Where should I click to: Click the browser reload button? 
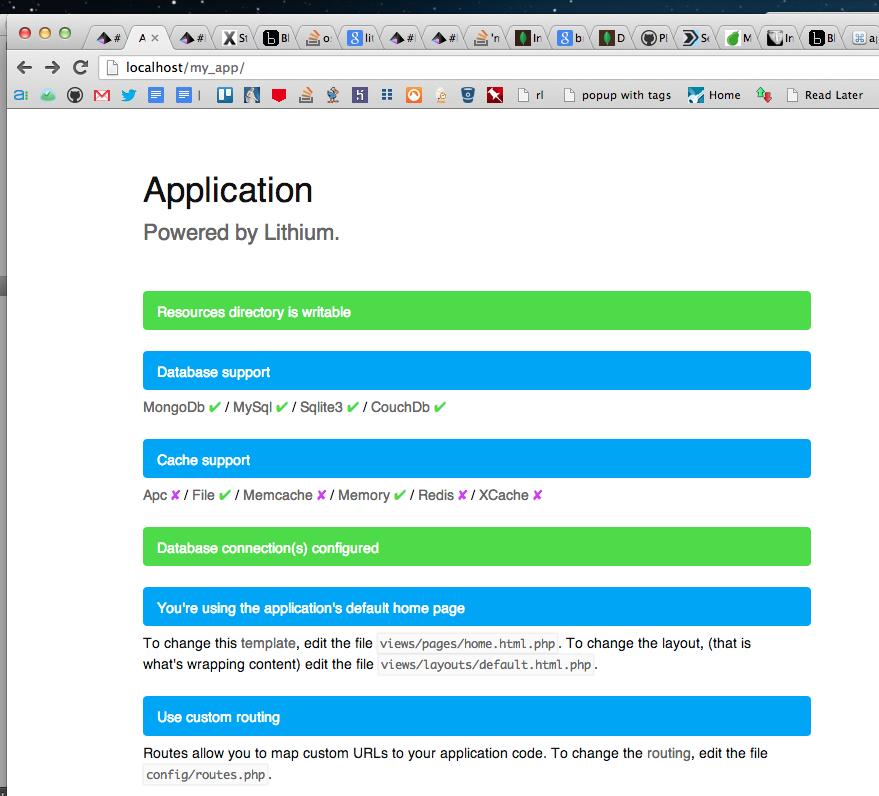coord(80,67)
